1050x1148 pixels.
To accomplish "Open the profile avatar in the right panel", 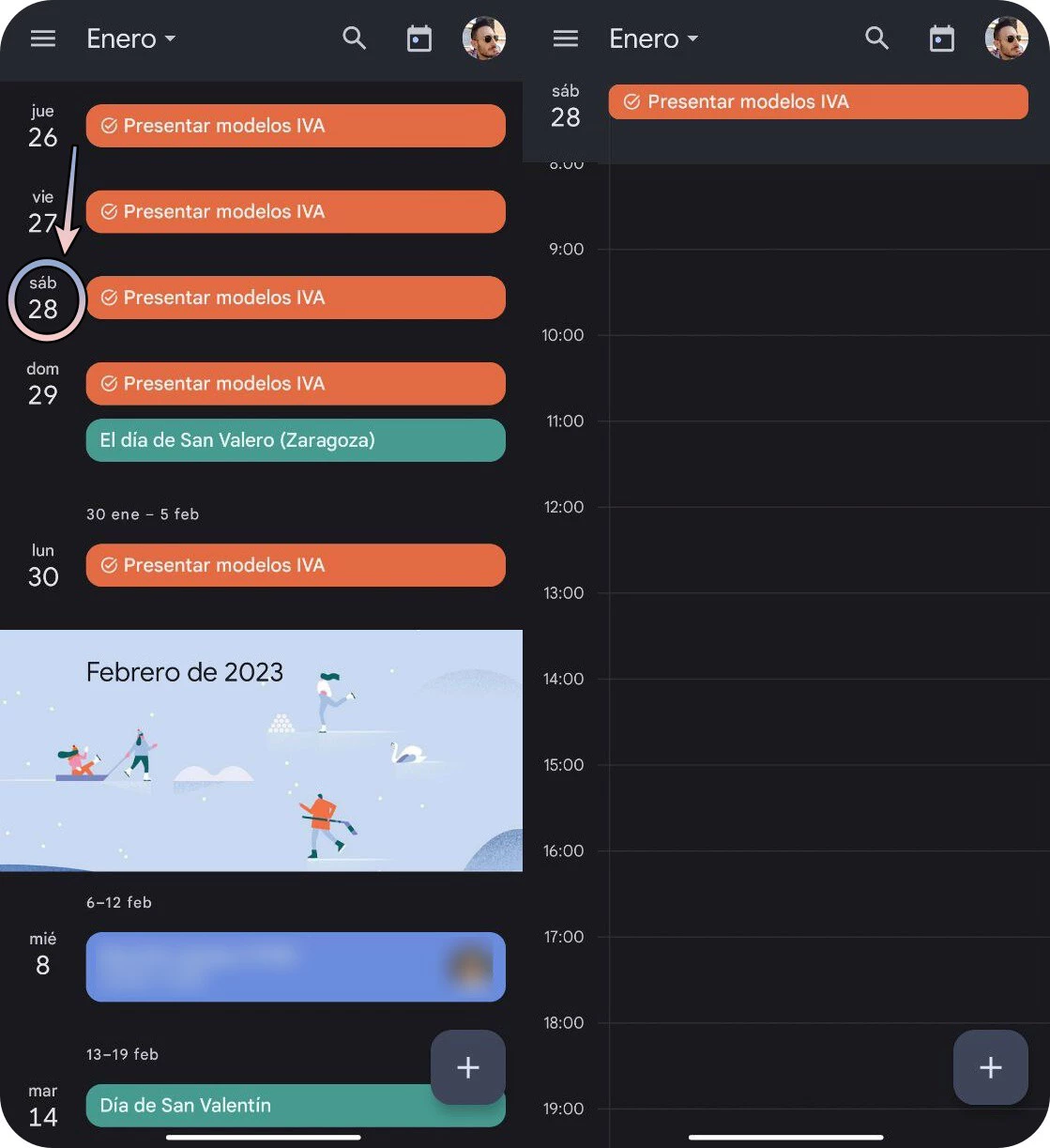I will [x=1007, y=38].
